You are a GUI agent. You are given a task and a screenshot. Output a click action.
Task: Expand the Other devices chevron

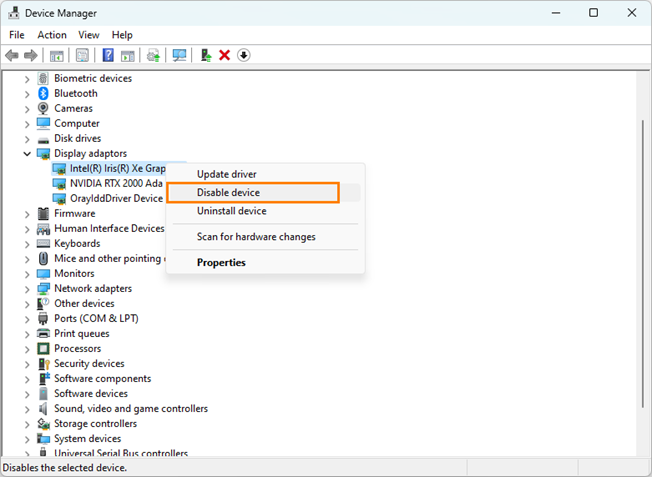click(x=27, y=304)
